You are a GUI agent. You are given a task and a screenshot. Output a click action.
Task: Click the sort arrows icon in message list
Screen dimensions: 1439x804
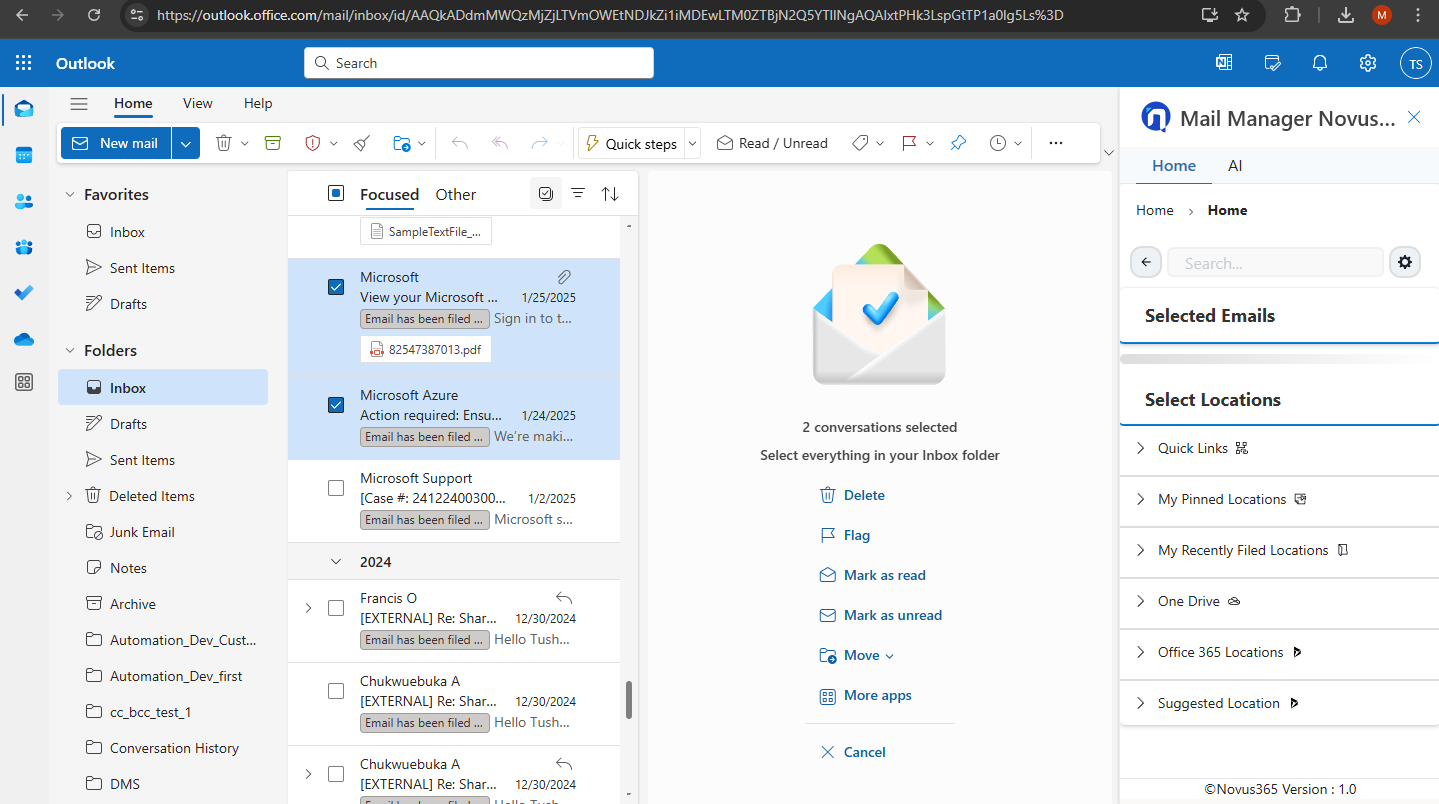coord(610,194)
